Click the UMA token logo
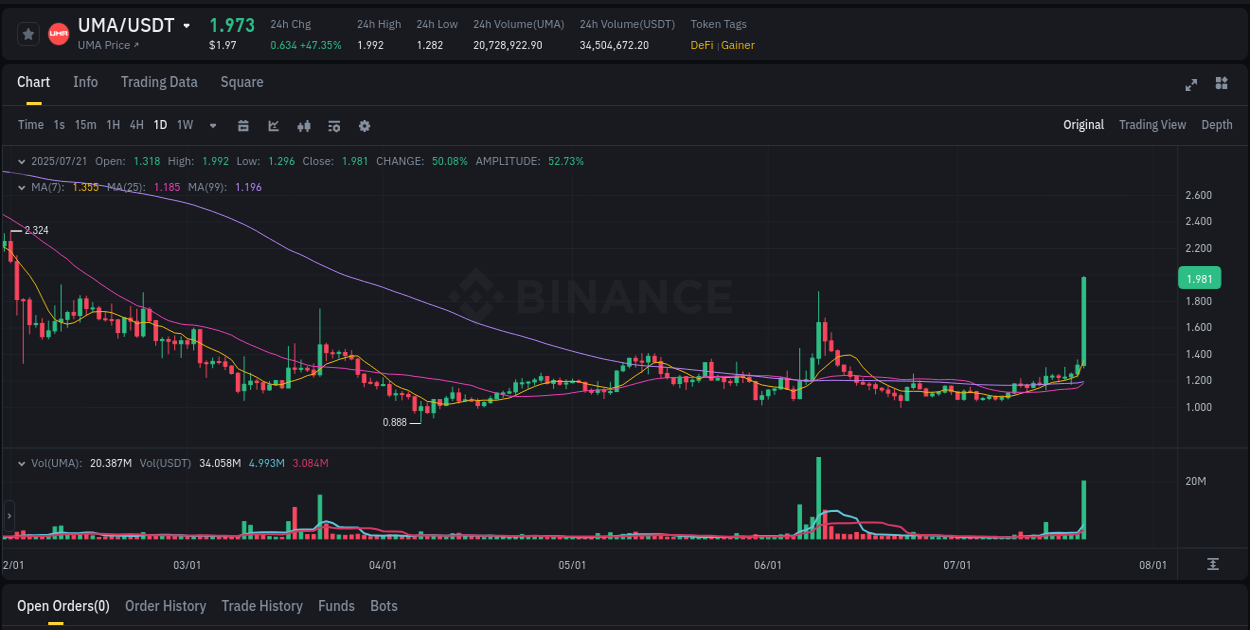1250x630 pixels. point(58,33)
